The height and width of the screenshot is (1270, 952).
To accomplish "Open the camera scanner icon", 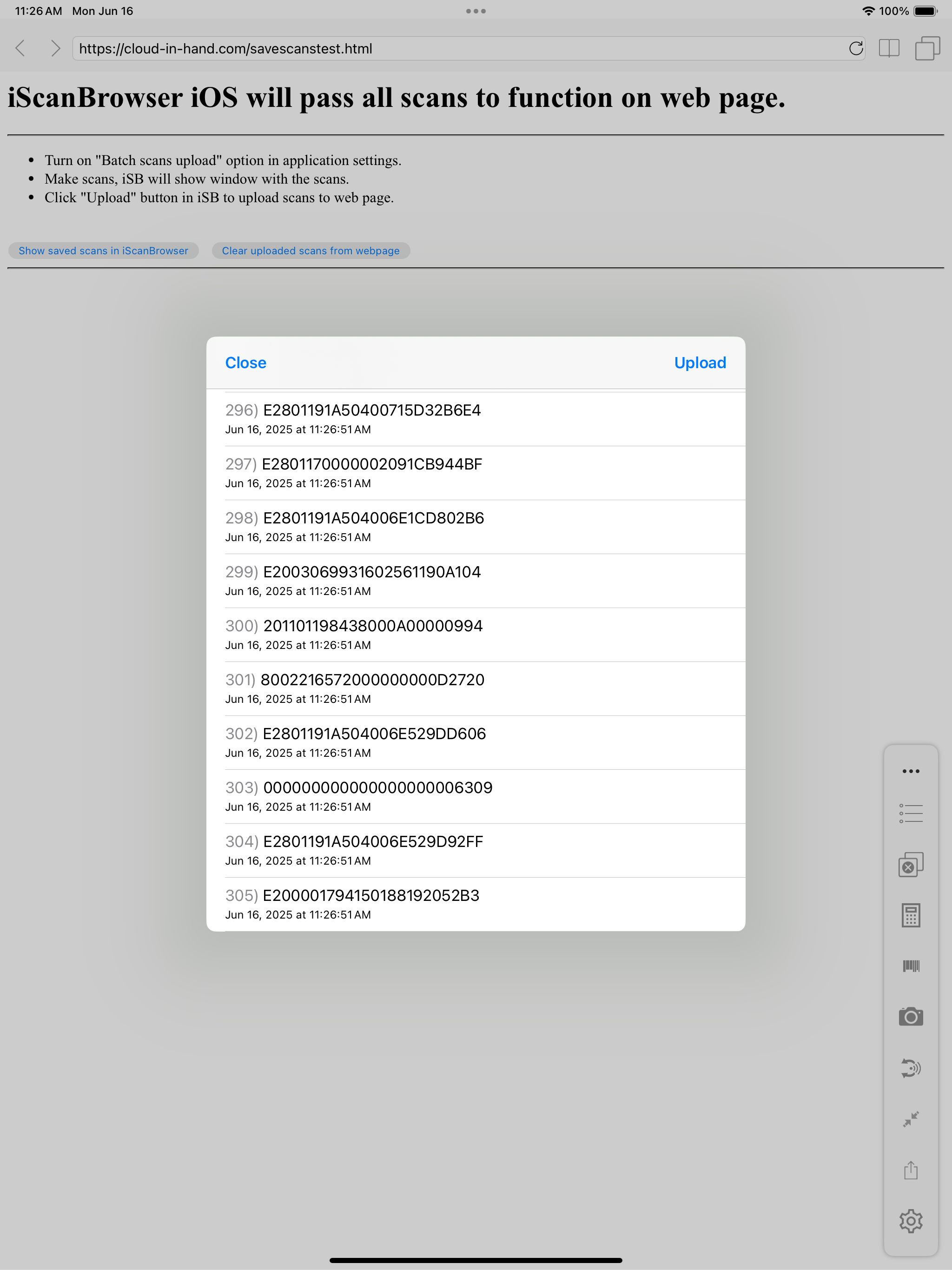I will point(911,1016).
